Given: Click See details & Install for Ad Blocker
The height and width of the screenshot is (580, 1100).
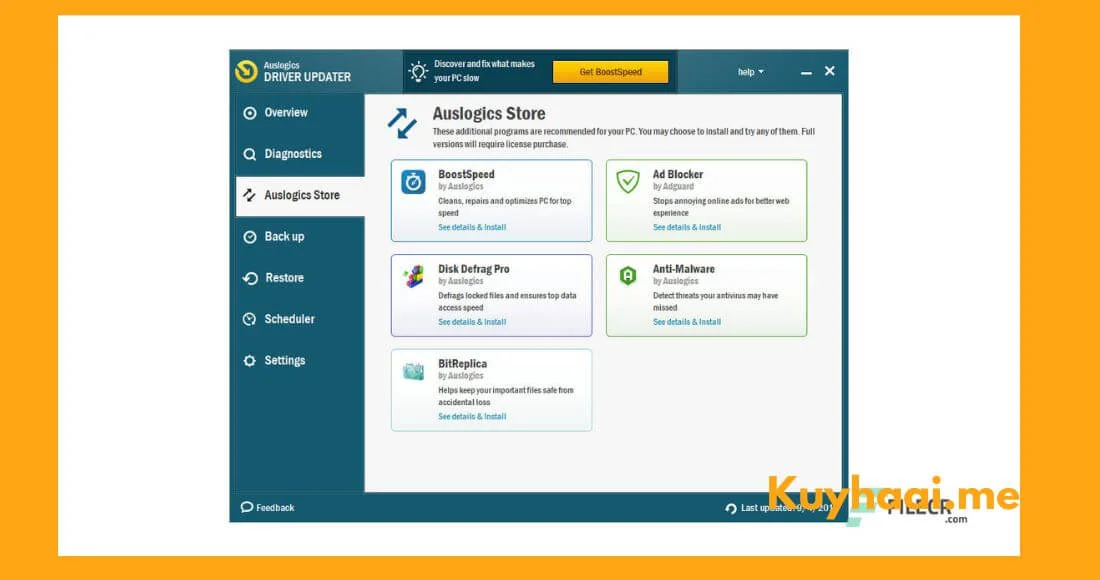Looking at the screenshot, I should (687, 227).
